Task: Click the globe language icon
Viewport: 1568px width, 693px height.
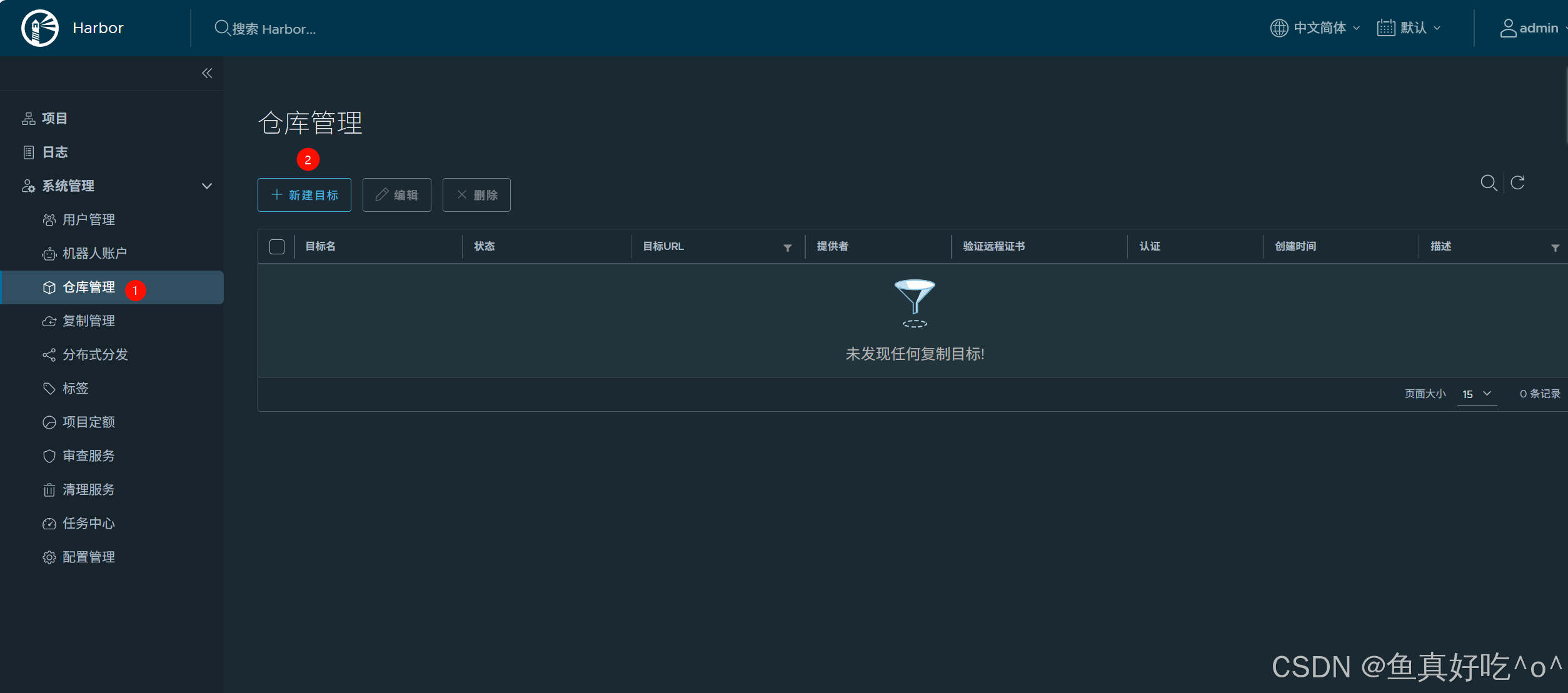Action: pyautogui.click(x=1279, y=28)
